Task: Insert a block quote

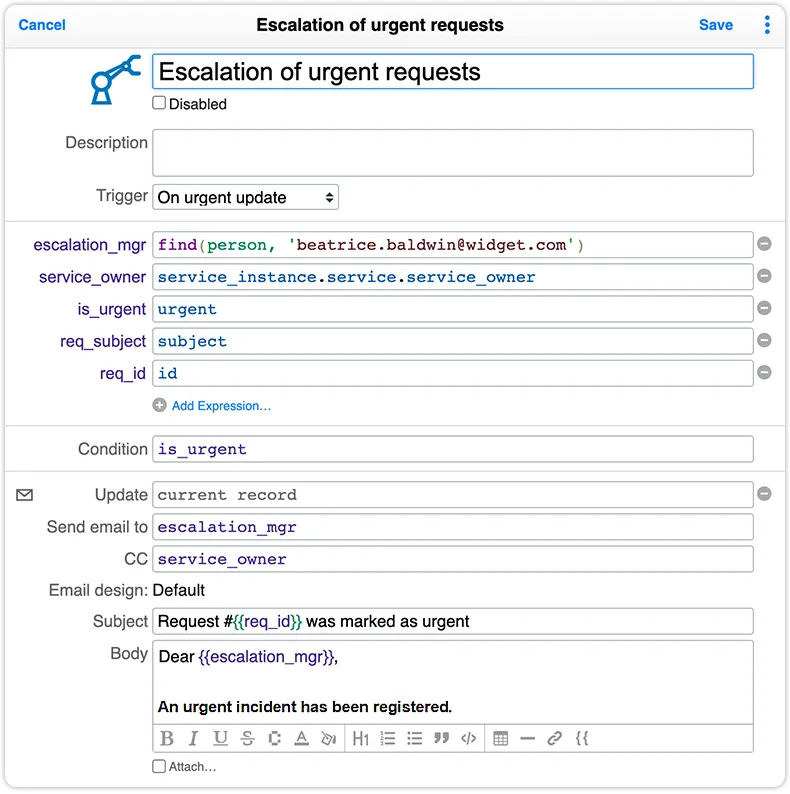Action: tap(442, 739)
